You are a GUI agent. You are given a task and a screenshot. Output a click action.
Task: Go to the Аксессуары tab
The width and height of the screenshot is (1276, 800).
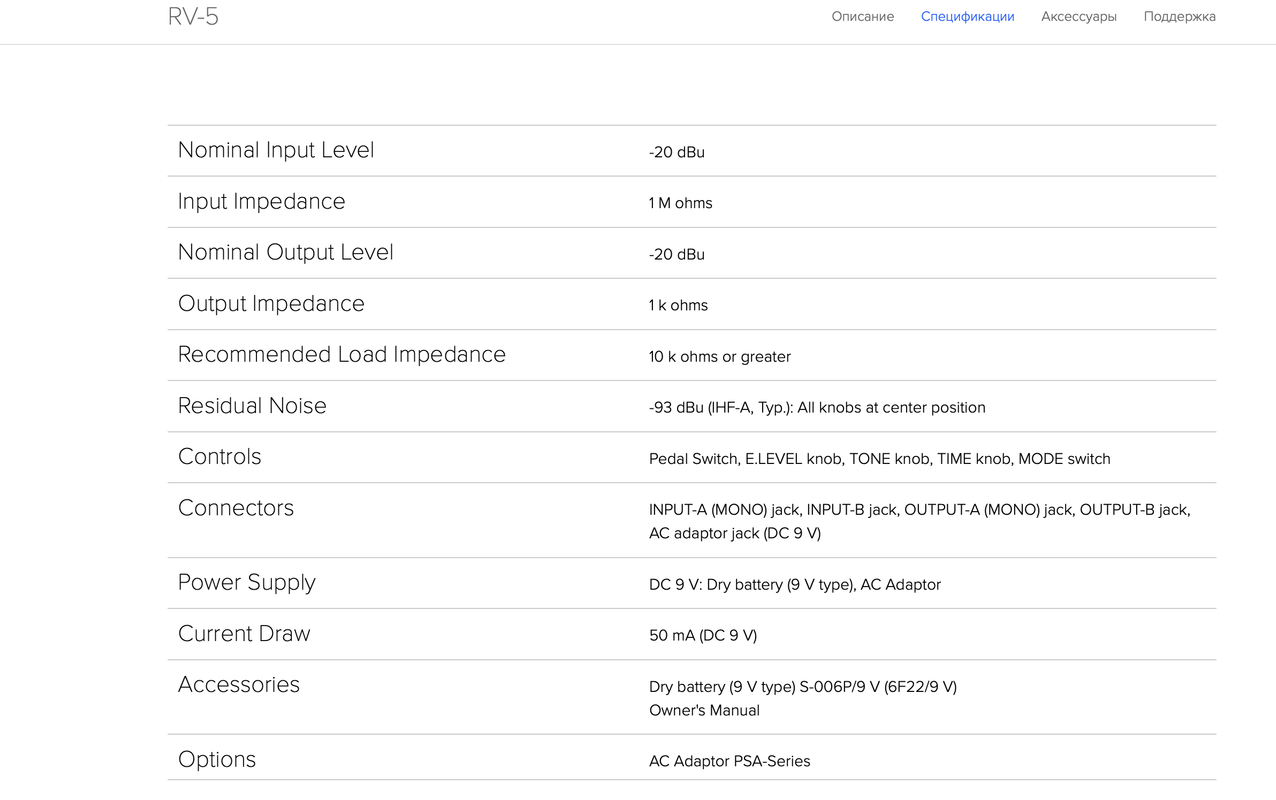point(1078,16)
